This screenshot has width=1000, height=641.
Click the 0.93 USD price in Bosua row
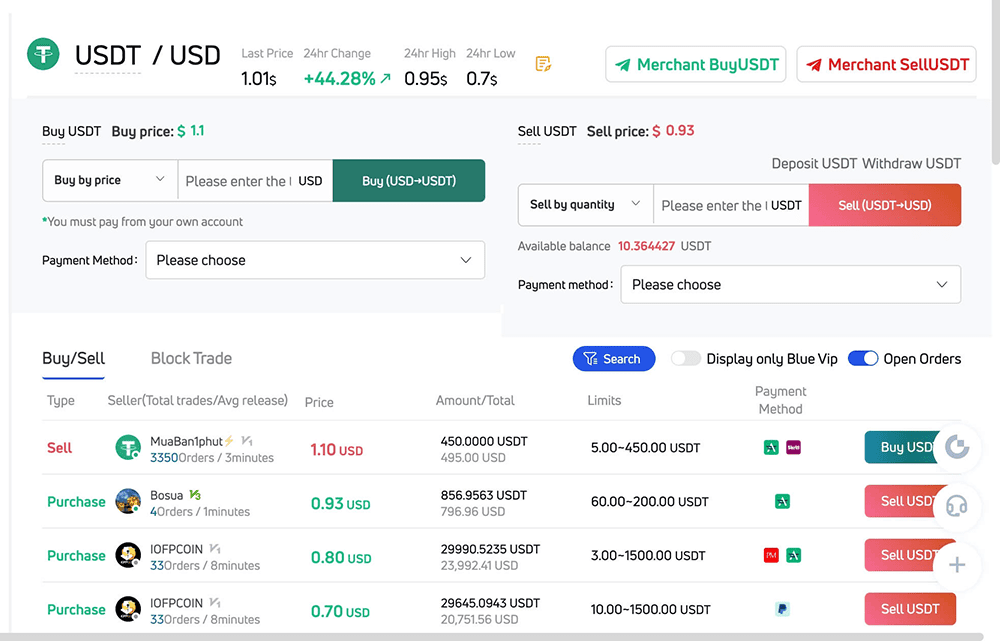click(341, 504)
